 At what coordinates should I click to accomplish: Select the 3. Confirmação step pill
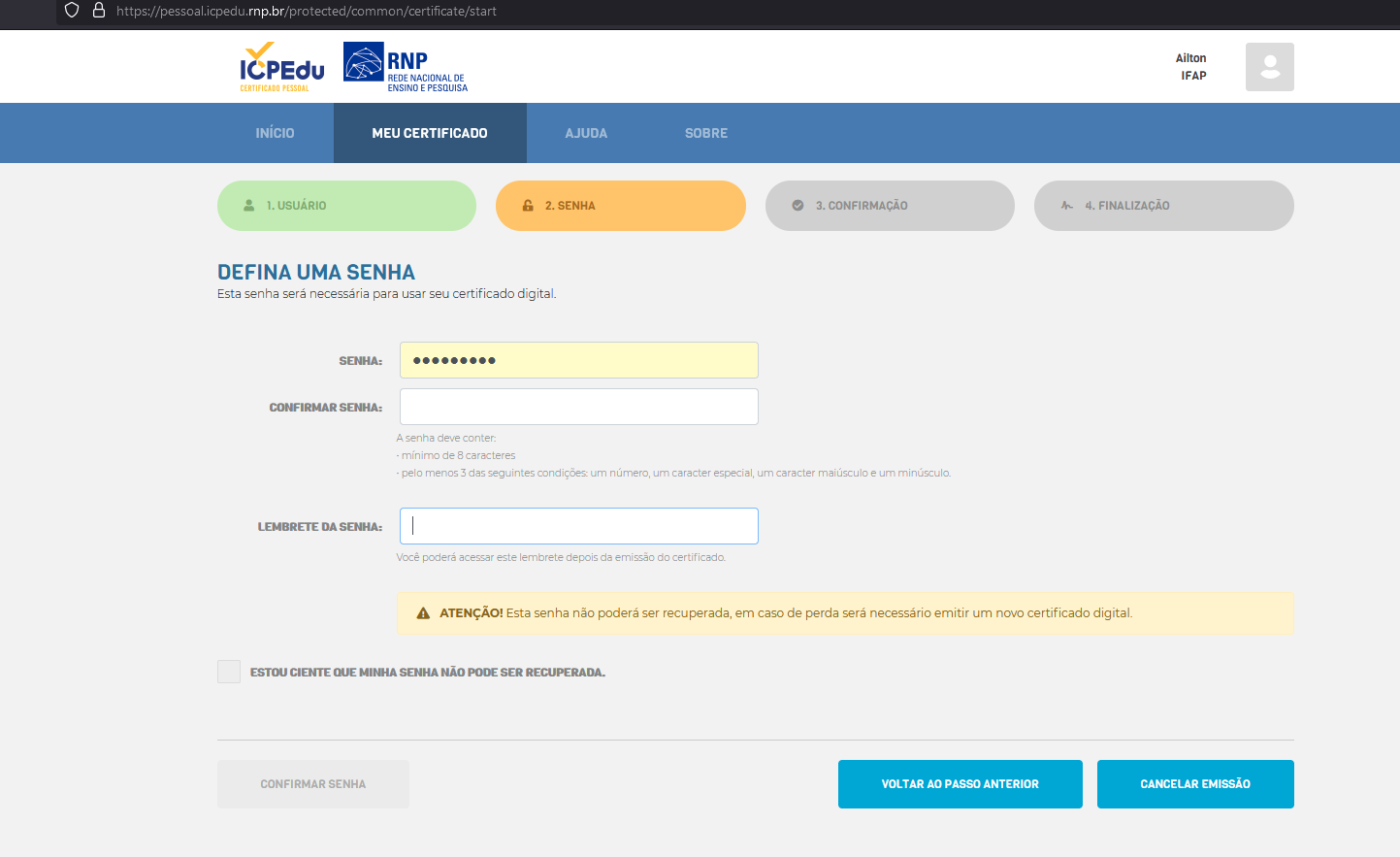(890, 206)
